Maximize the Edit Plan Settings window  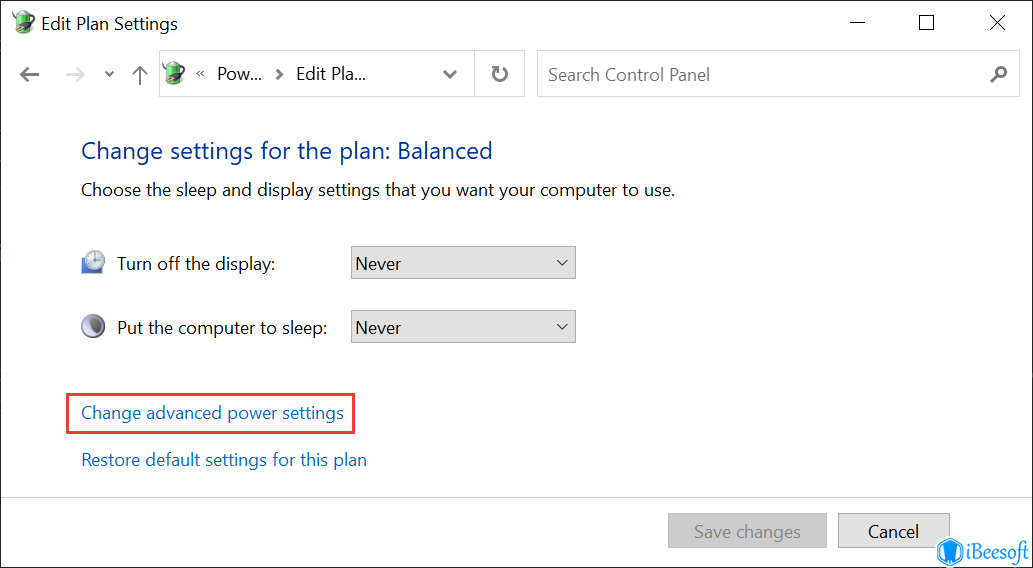pos(926,23)
